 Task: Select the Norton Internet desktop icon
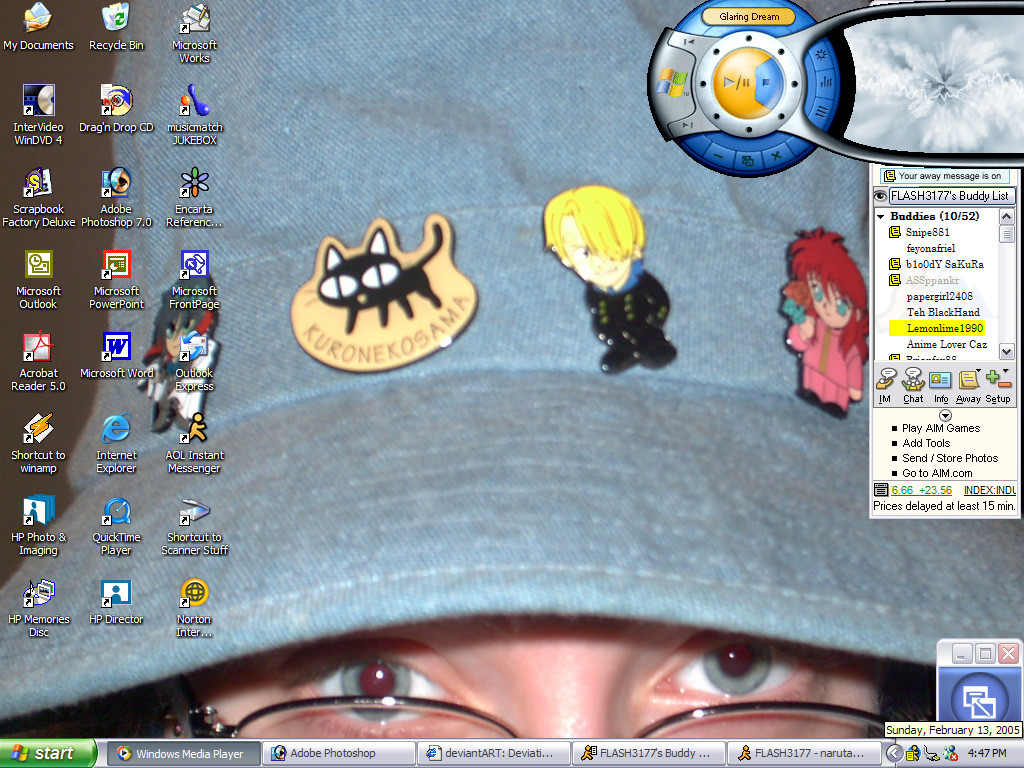tap(195, 607)
